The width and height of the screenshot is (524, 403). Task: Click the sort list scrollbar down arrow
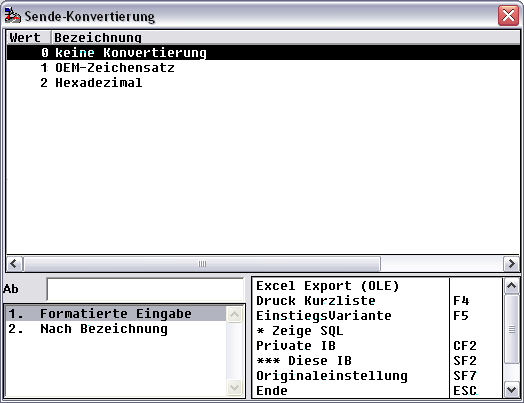pos(234,388)
